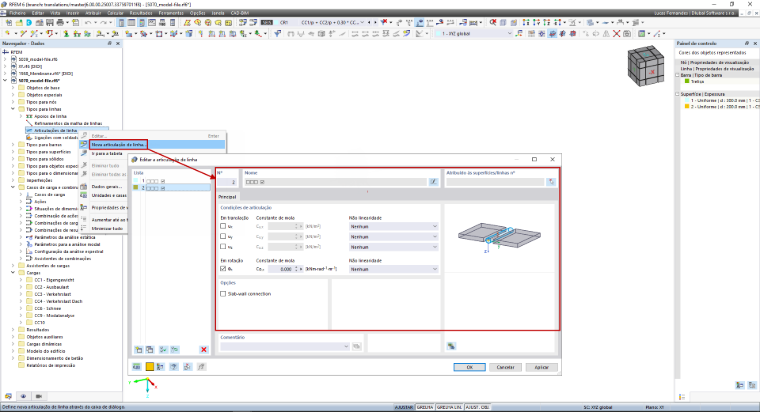Delete selected item with red X in dialog
Screen dimensions: 760x412
click(x=204, y=349)
